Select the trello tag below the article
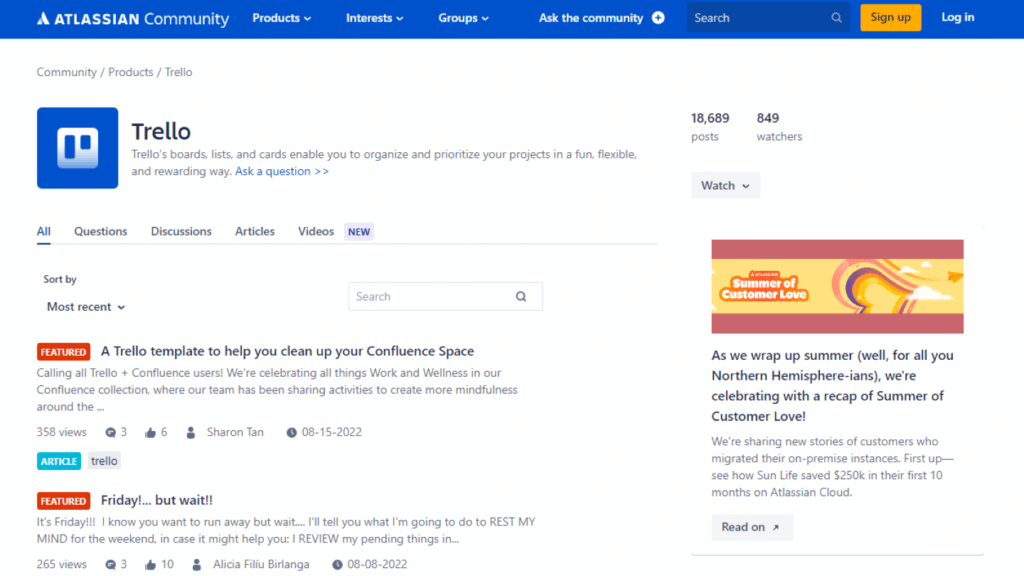The width and height of the screenshot is (1024, 576). tap(103, 461)
